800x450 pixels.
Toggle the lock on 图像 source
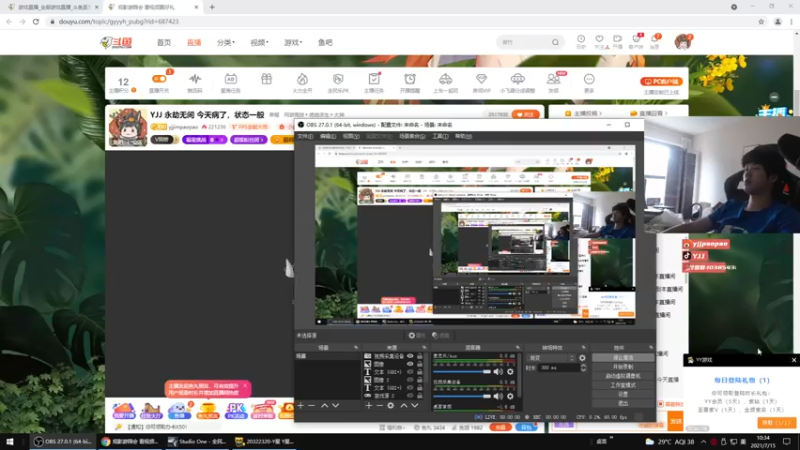(420, 364)
